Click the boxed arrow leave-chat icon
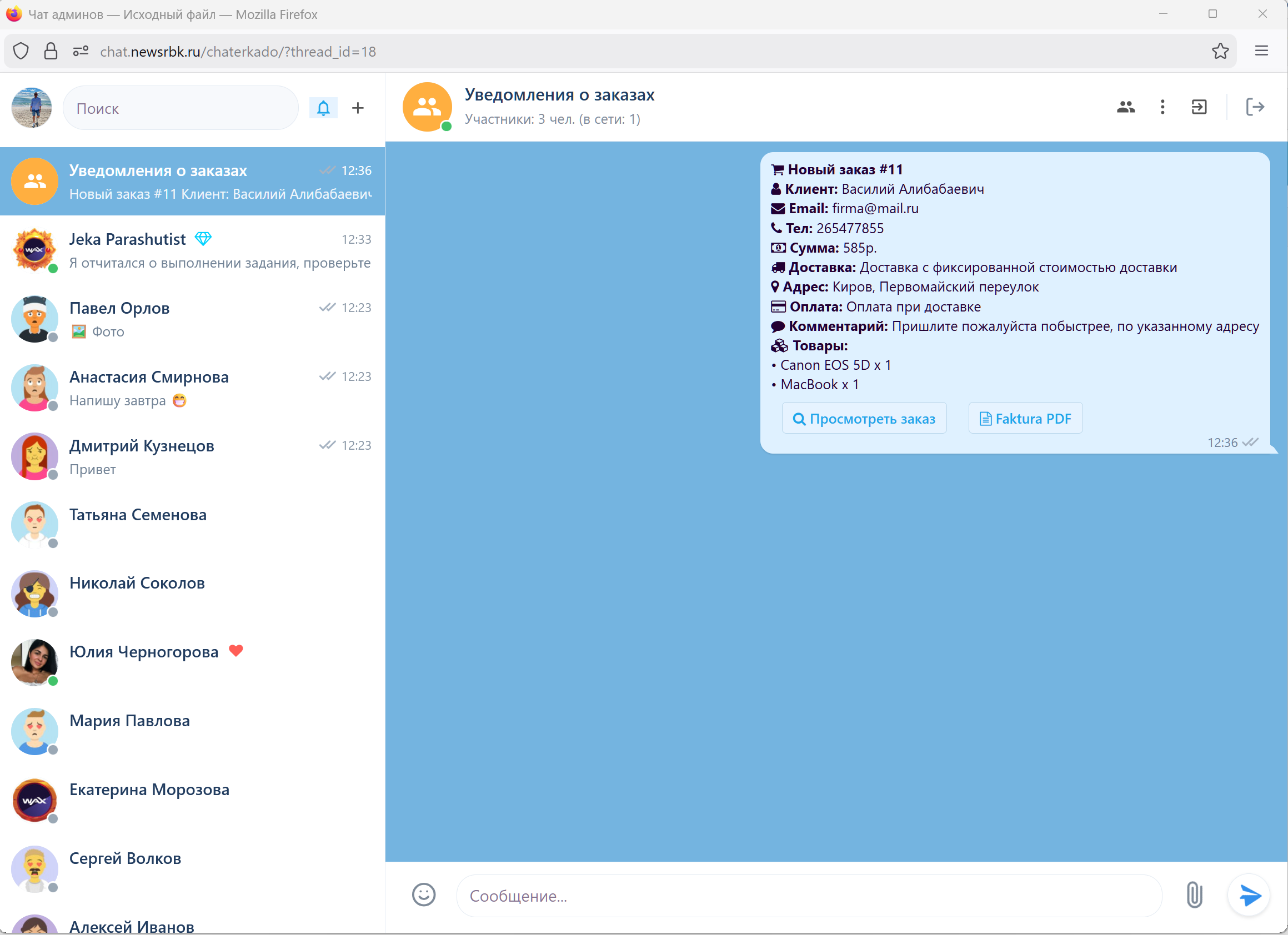 coord(1199,107)
